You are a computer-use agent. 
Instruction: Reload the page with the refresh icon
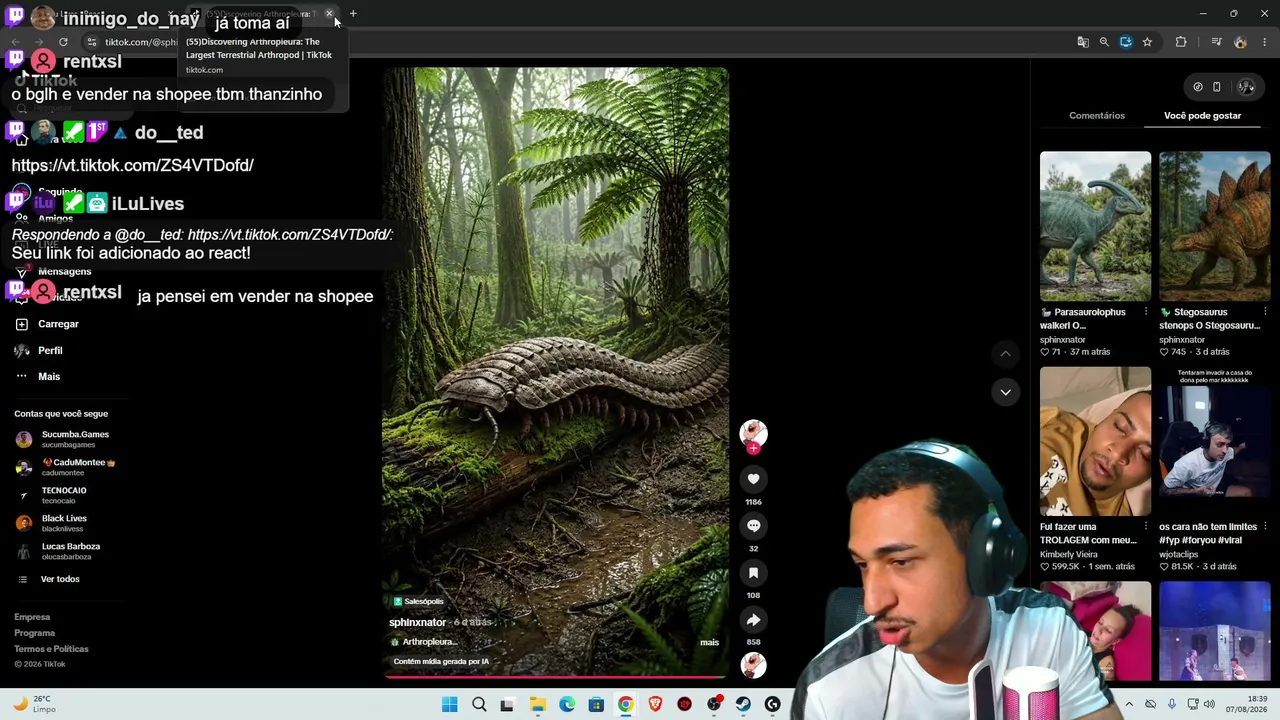(63, 42)
